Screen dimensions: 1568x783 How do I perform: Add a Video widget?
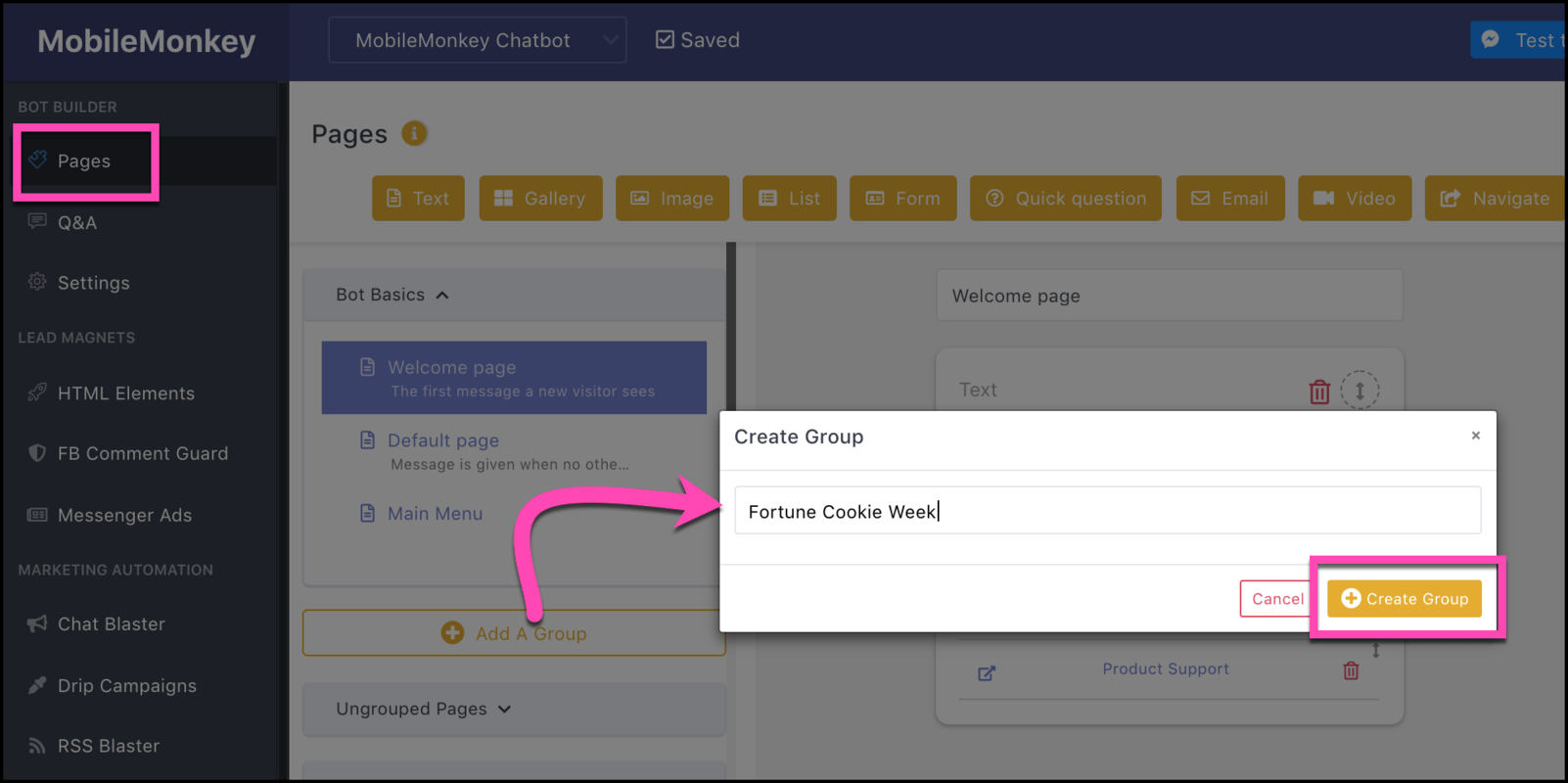pyautogui.click(x=1355, y=199)
